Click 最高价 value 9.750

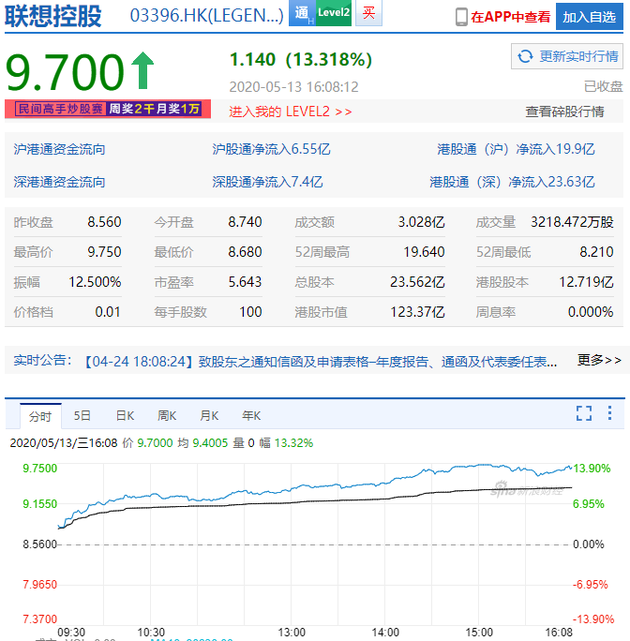104,252
